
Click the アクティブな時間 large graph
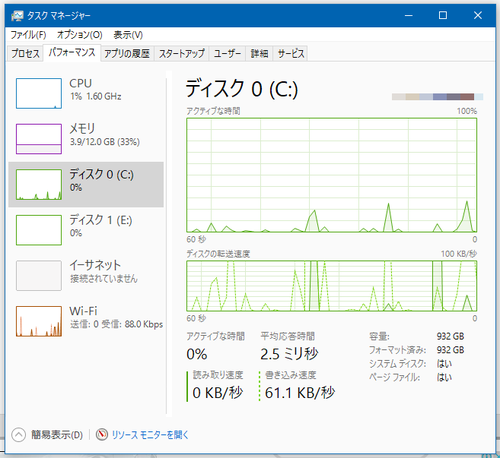coord(332,175)
